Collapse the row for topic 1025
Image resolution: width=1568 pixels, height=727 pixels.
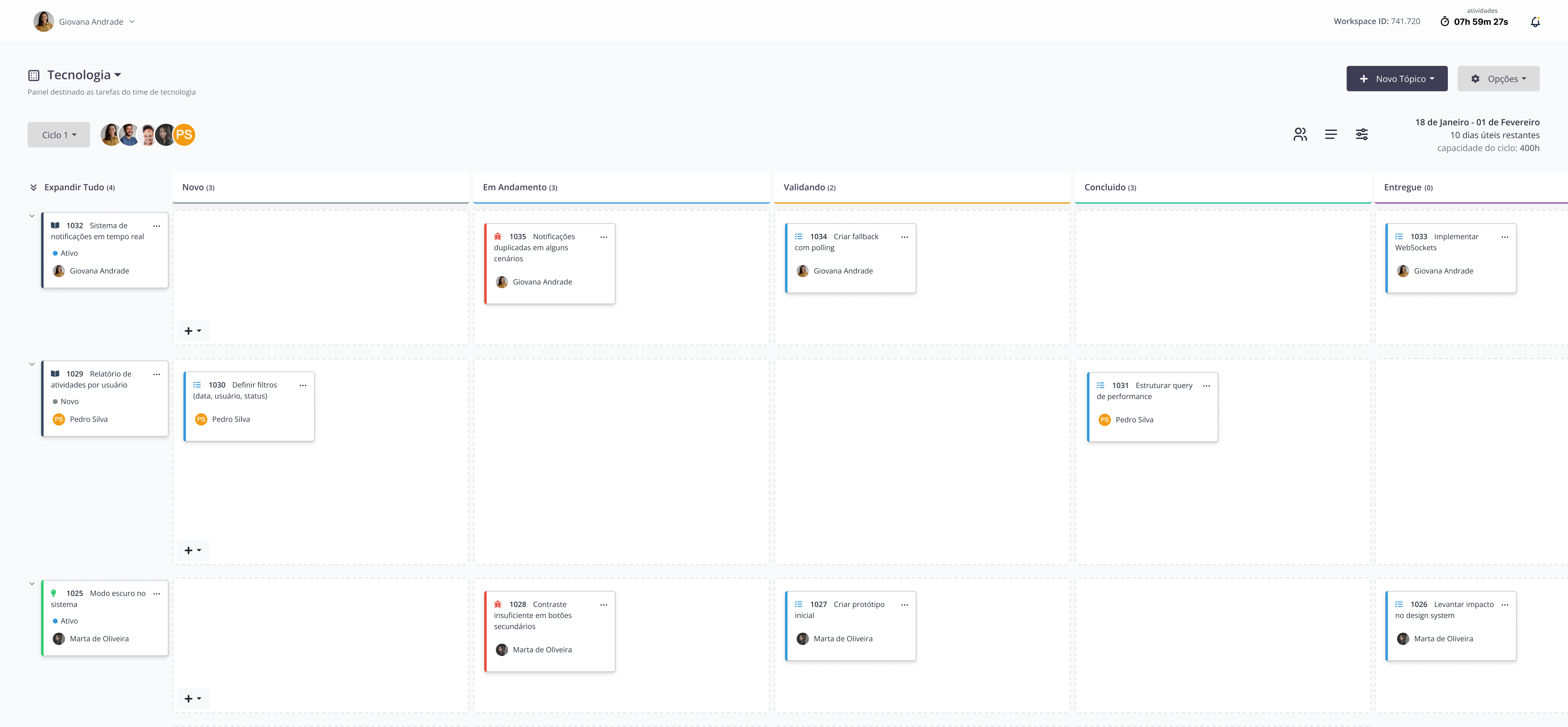point(32,584)
